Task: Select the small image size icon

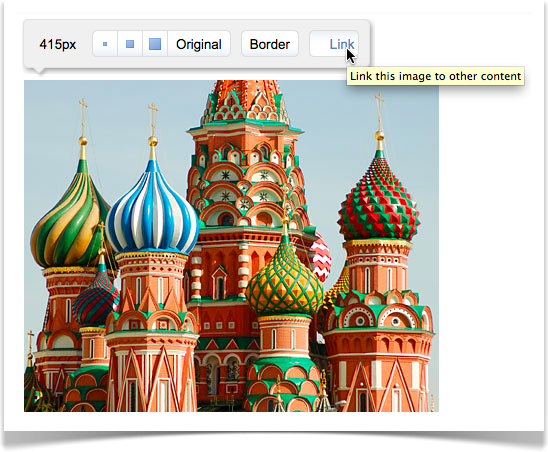Action: click(105, 44)
